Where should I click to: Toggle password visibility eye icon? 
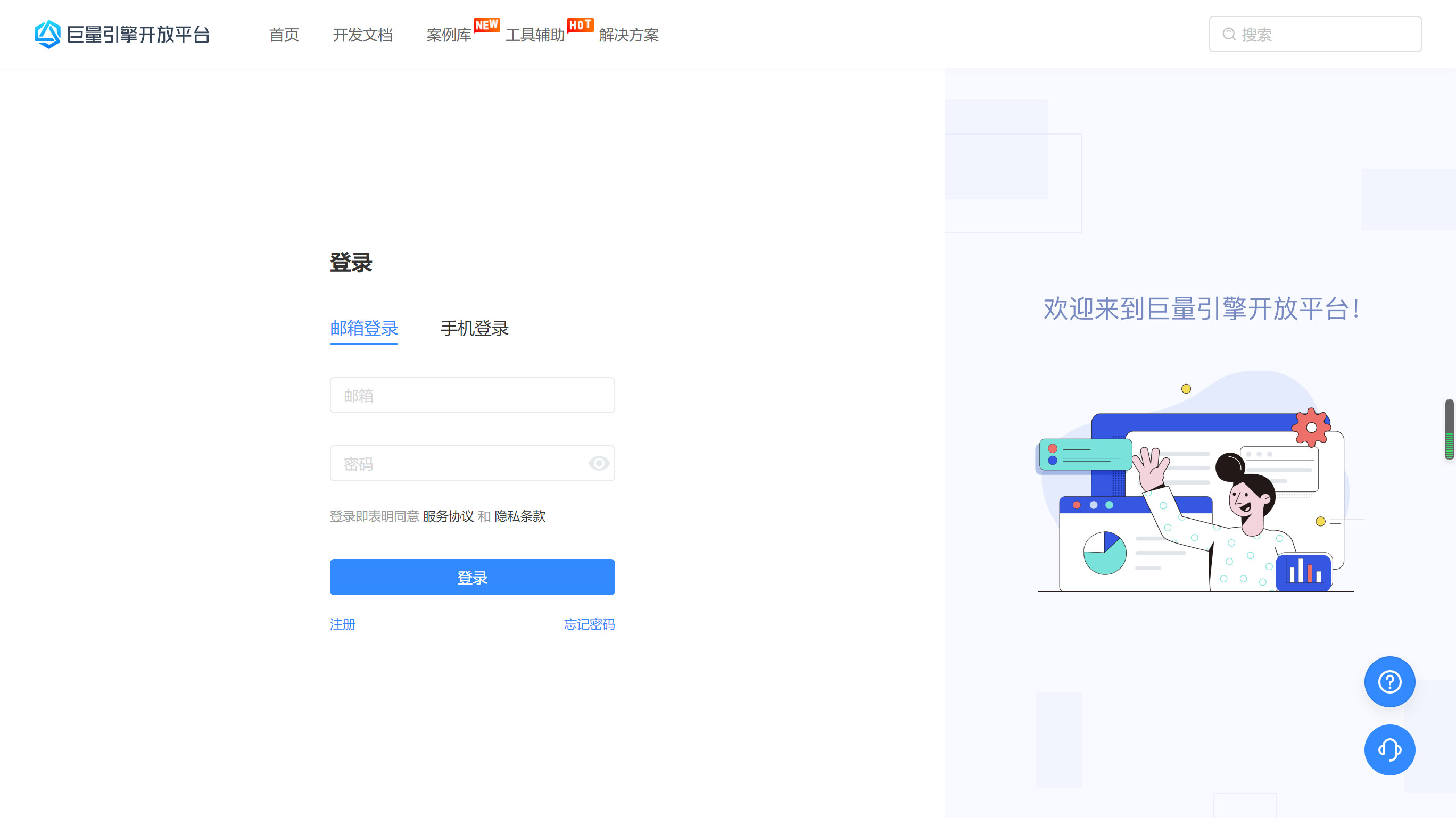[599, 463]
